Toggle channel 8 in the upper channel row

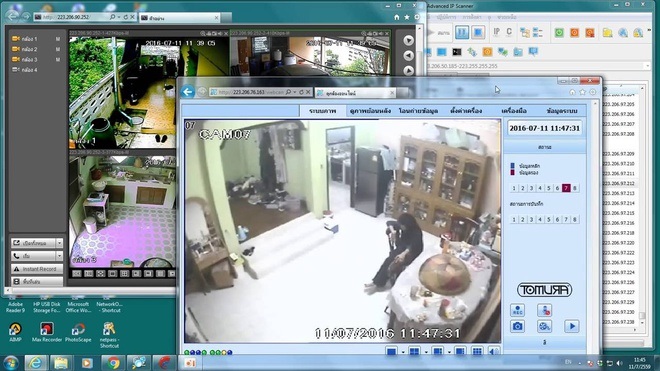[x=575, y=188]
